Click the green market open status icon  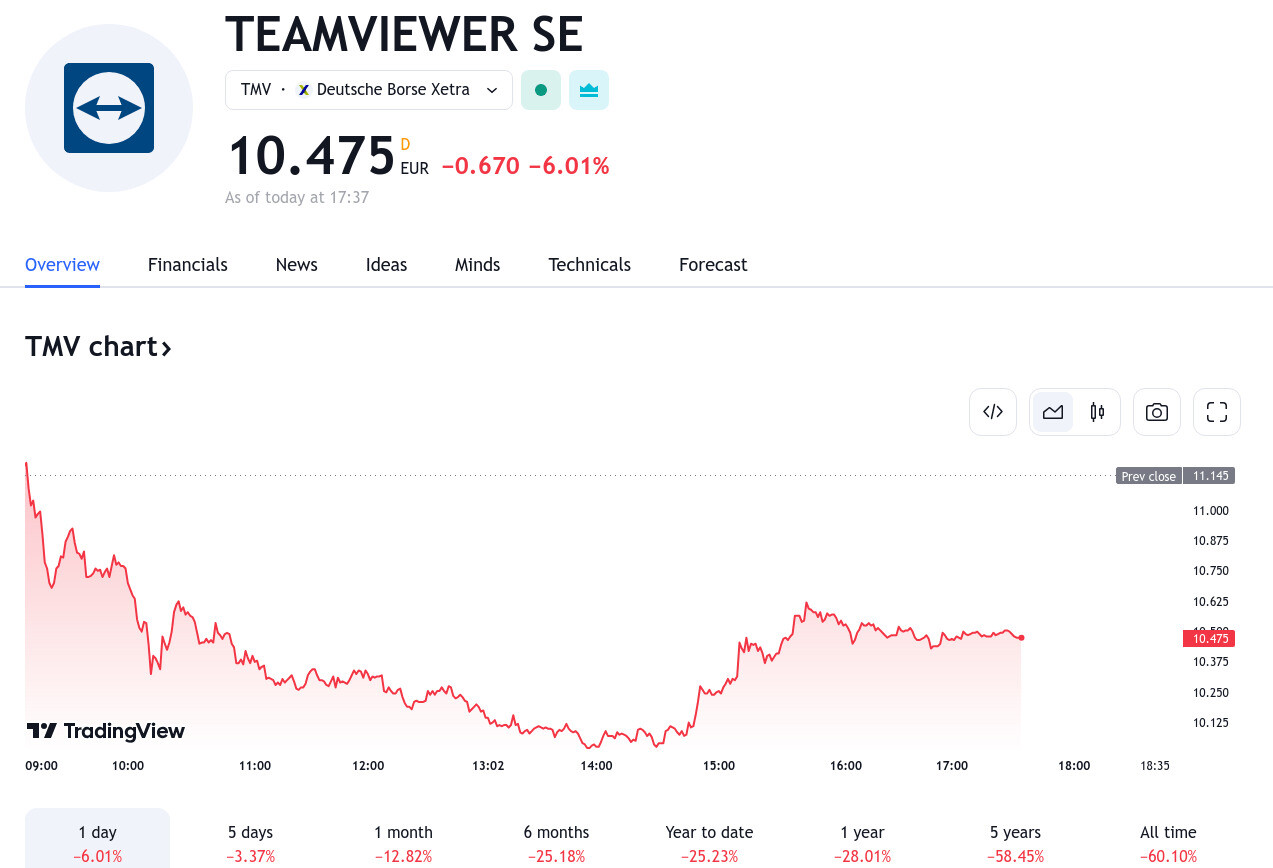click(x=541, y=90)
